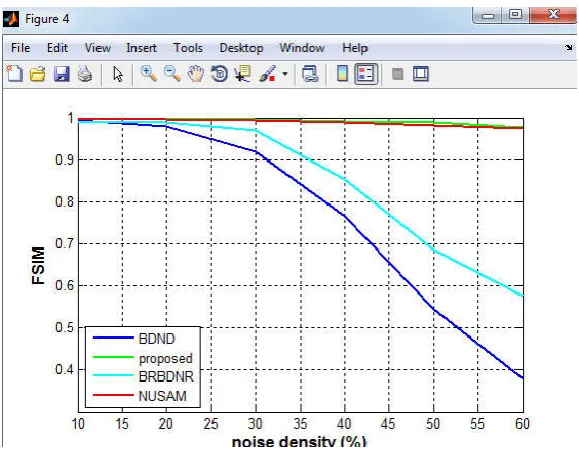The width and height of the screenshot is (579, 452).
Task: Activate the Zoom In magnifier tool
Action: click(x=148, y=73)
